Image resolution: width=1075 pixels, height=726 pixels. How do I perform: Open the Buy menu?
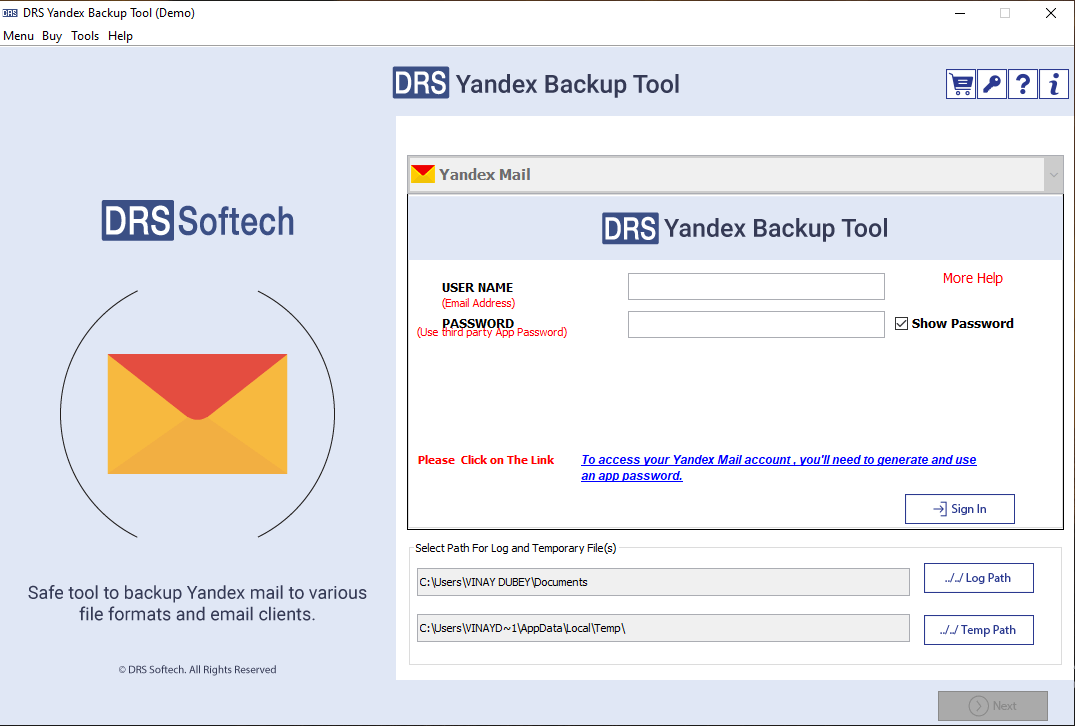[52, 36]
